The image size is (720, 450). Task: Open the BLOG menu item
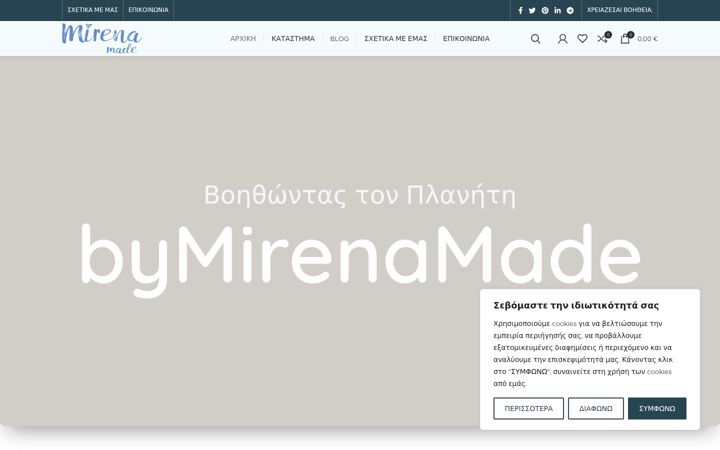339,39
